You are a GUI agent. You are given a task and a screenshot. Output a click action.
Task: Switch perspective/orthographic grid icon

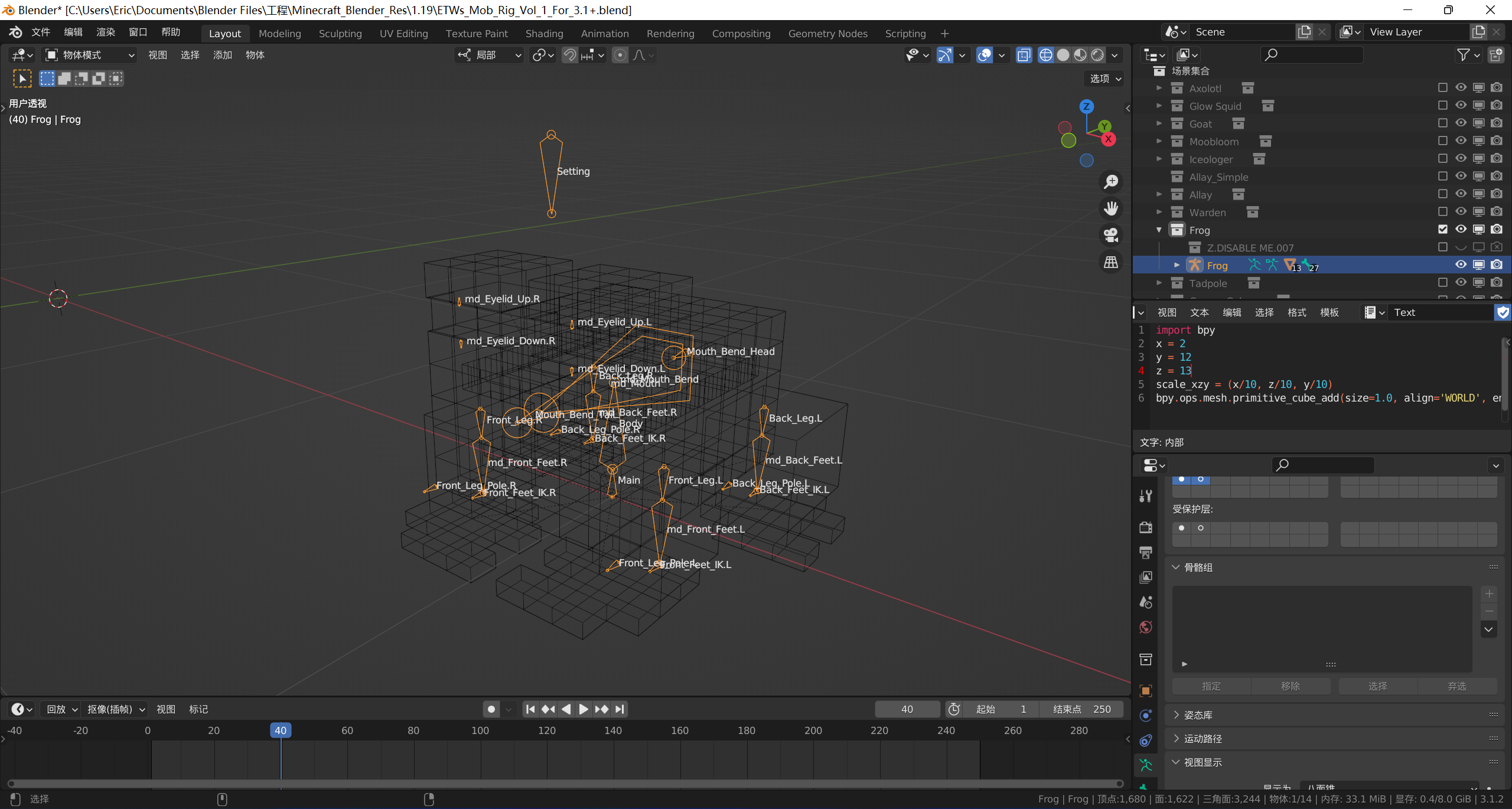(1111, 262)
